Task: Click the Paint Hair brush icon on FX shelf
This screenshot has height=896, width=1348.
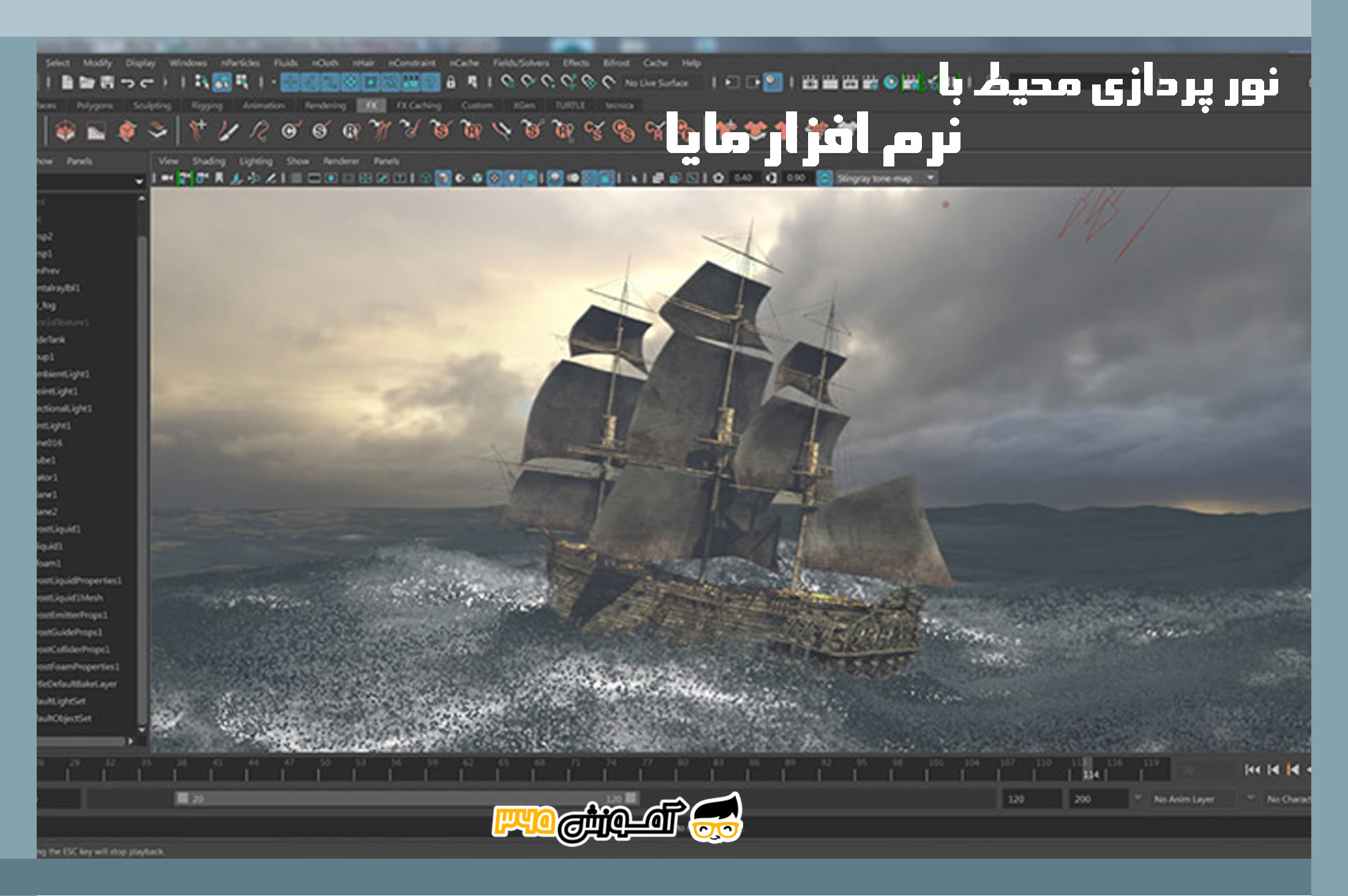Action: [x=228, y=131]
